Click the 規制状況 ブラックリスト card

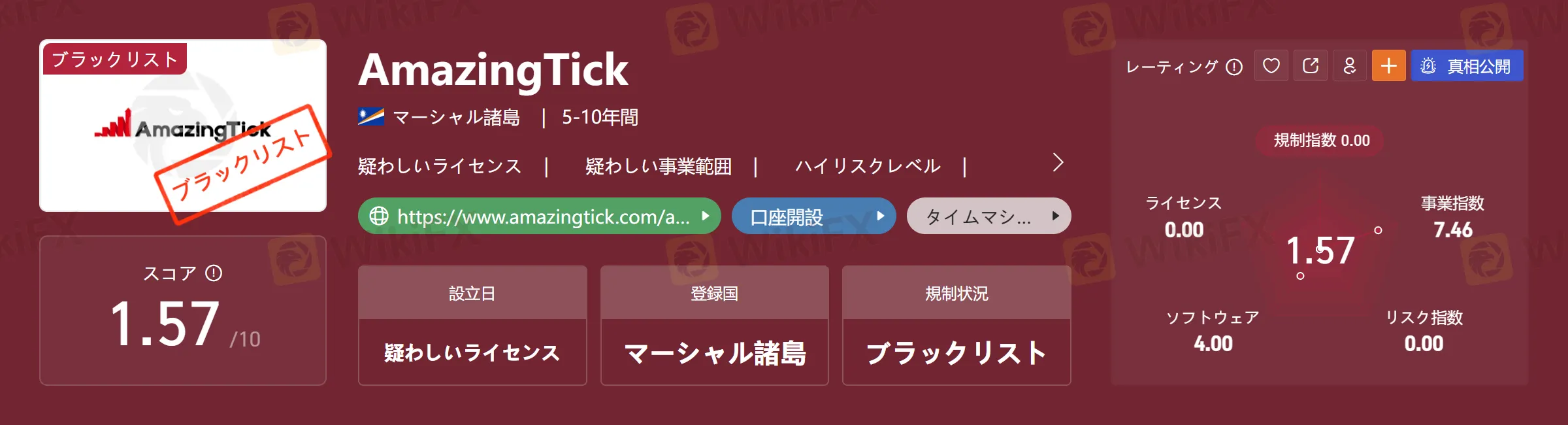pyautogui.click(x=956, y=325)
